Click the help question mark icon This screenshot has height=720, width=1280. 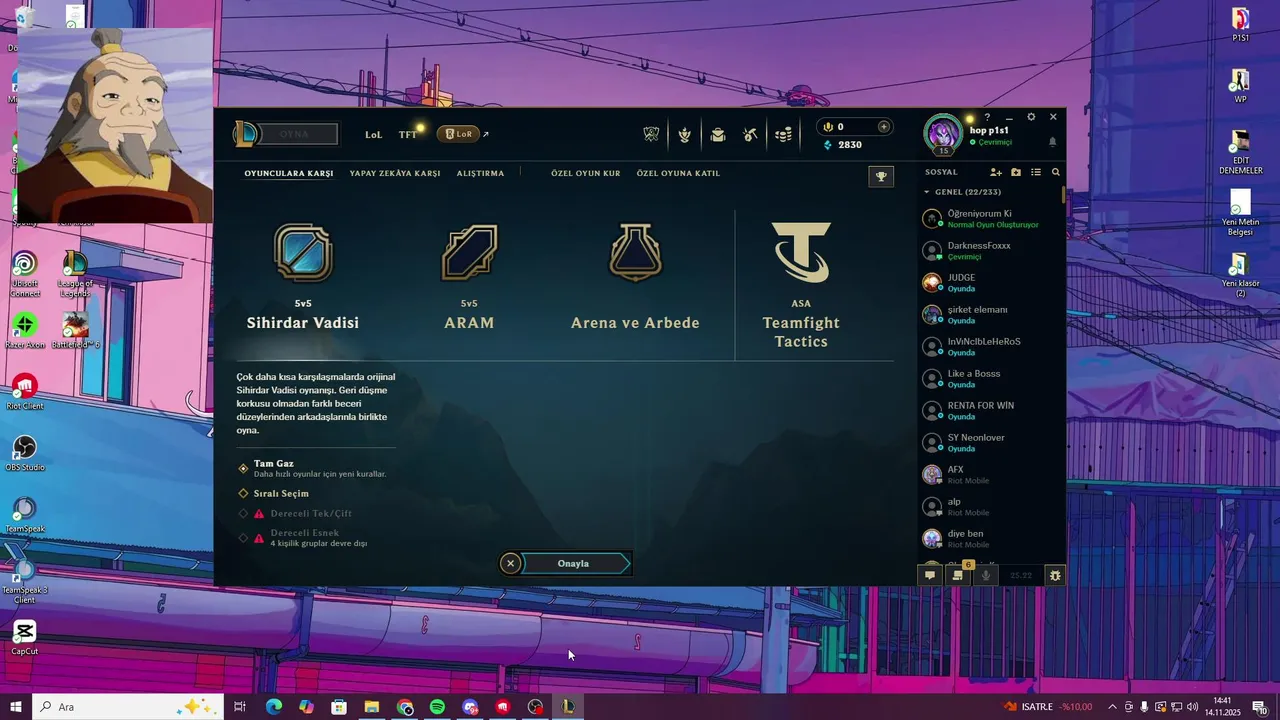point(987,117)
